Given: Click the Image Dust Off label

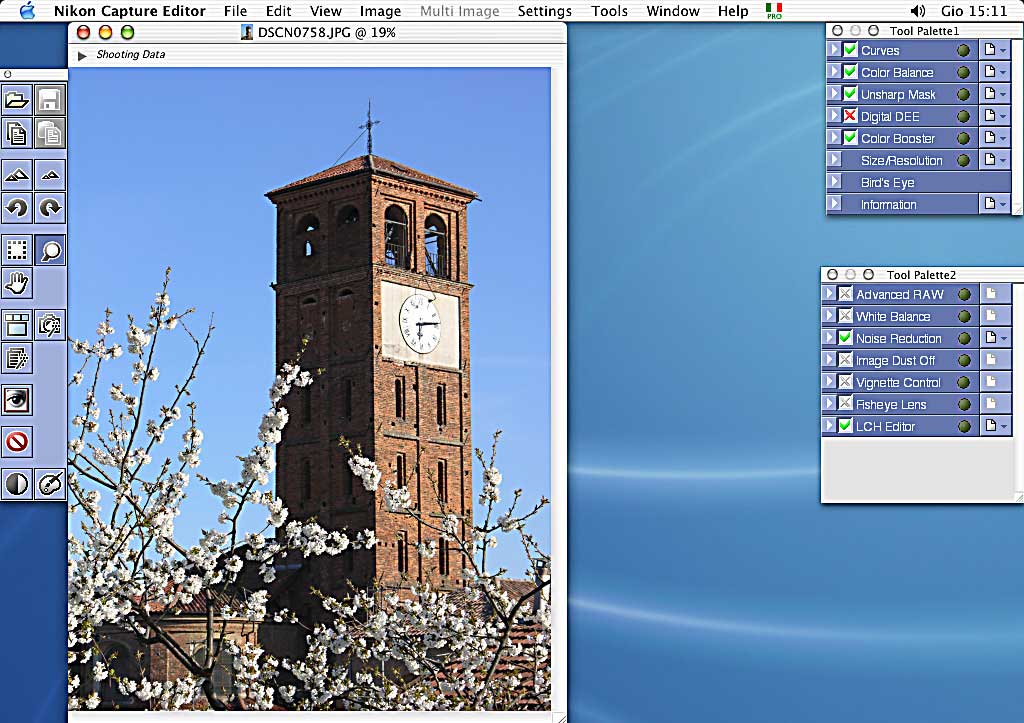Looking at the screenshot, I should coord(895,361).
